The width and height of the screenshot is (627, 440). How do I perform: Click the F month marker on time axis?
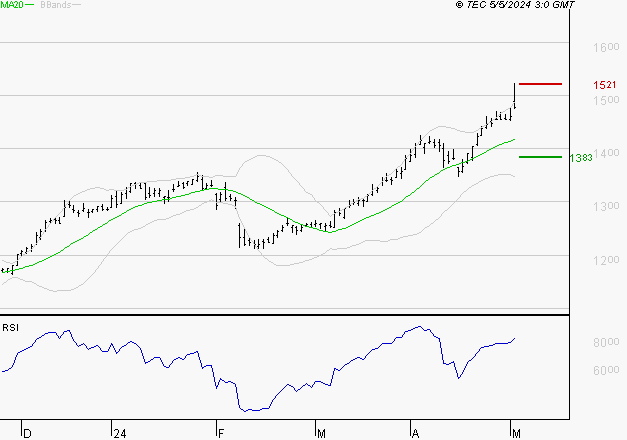221,434
